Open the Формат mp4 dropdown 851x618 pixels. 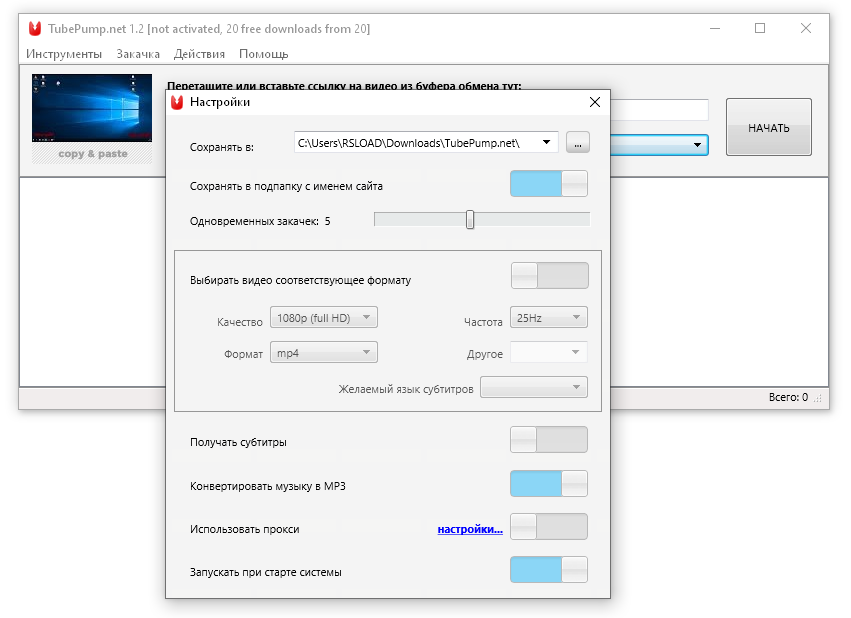pos(324,353)
